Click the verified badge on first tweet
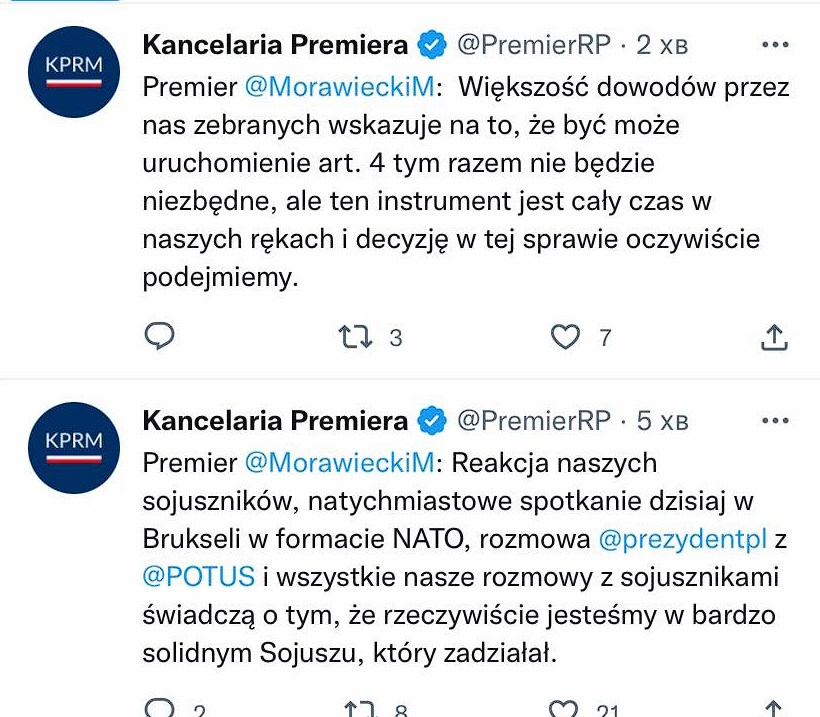This screenshot has width=820, height=717. [432, 45]
